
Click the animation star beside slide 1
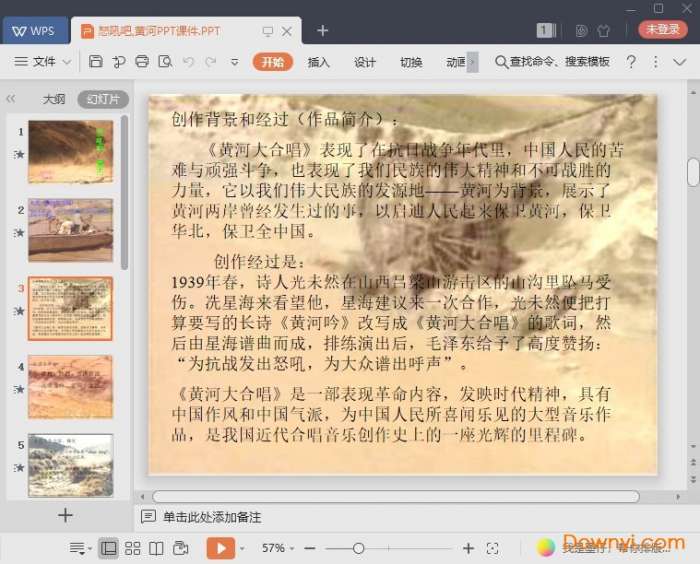click(19, 155)
